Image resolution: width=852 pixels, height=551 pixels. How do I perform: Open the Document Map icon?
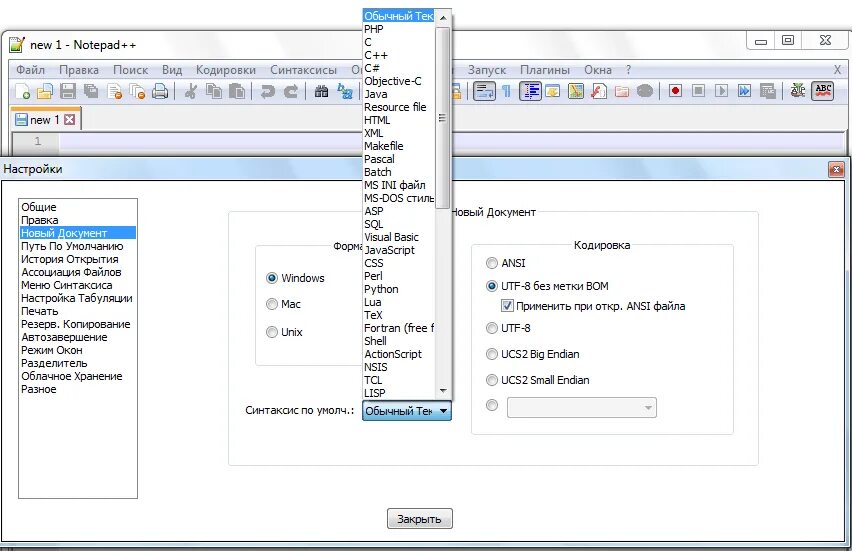[x=575, y=91]
